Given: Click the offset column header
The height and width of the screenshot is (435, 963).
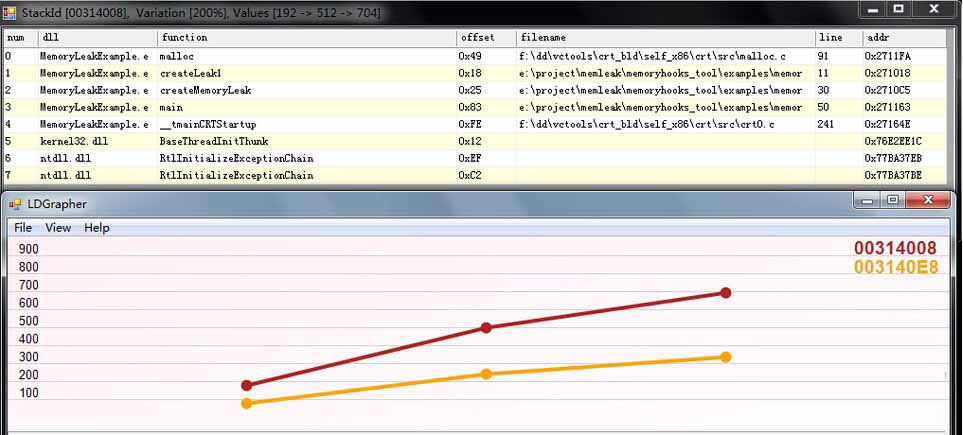Looking at the screenshot, I should [477, 38].
